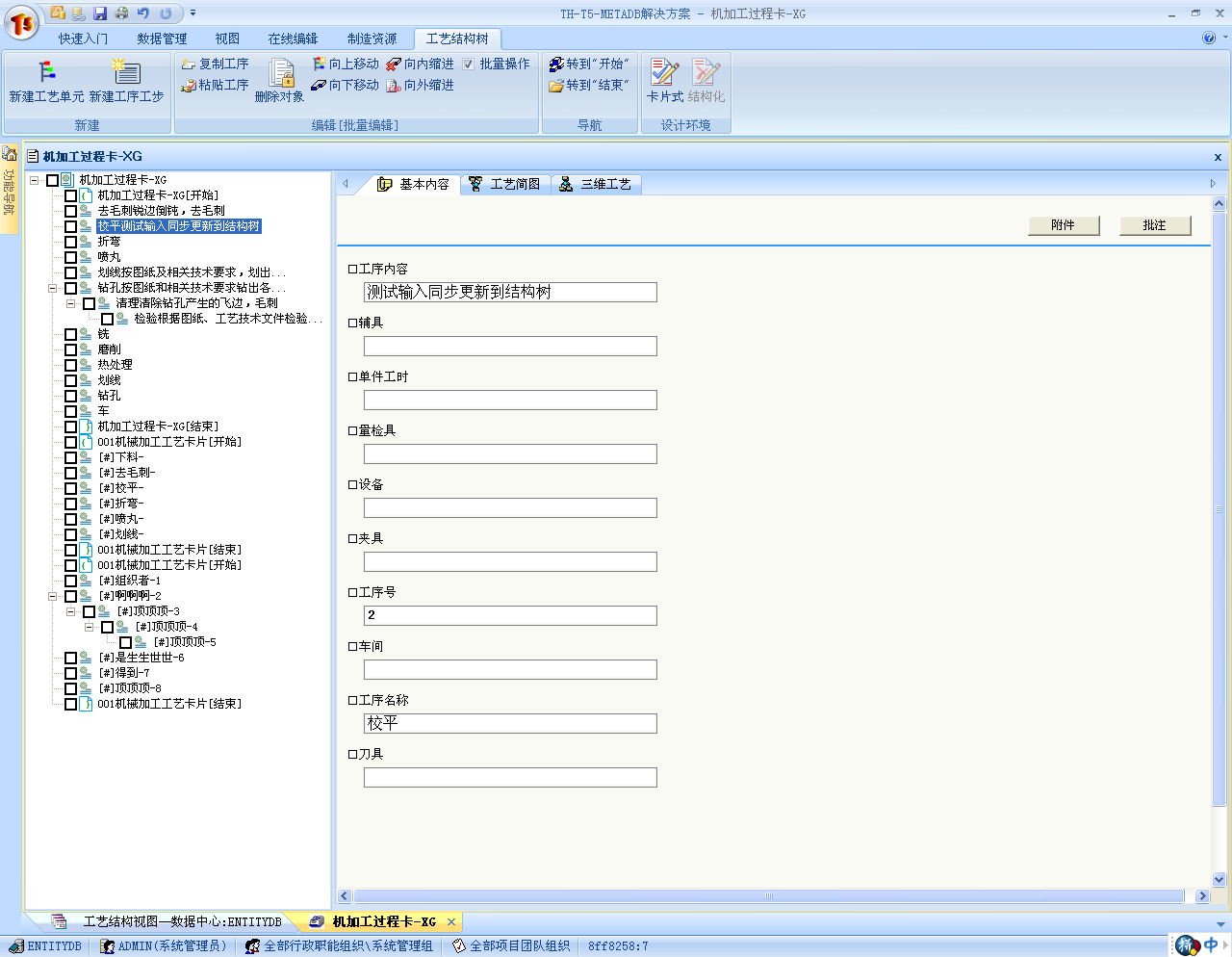This screenshot has height=957, width=1232.
Task: Click 粘贴工序 in the edit group
Action: point(215,85)
